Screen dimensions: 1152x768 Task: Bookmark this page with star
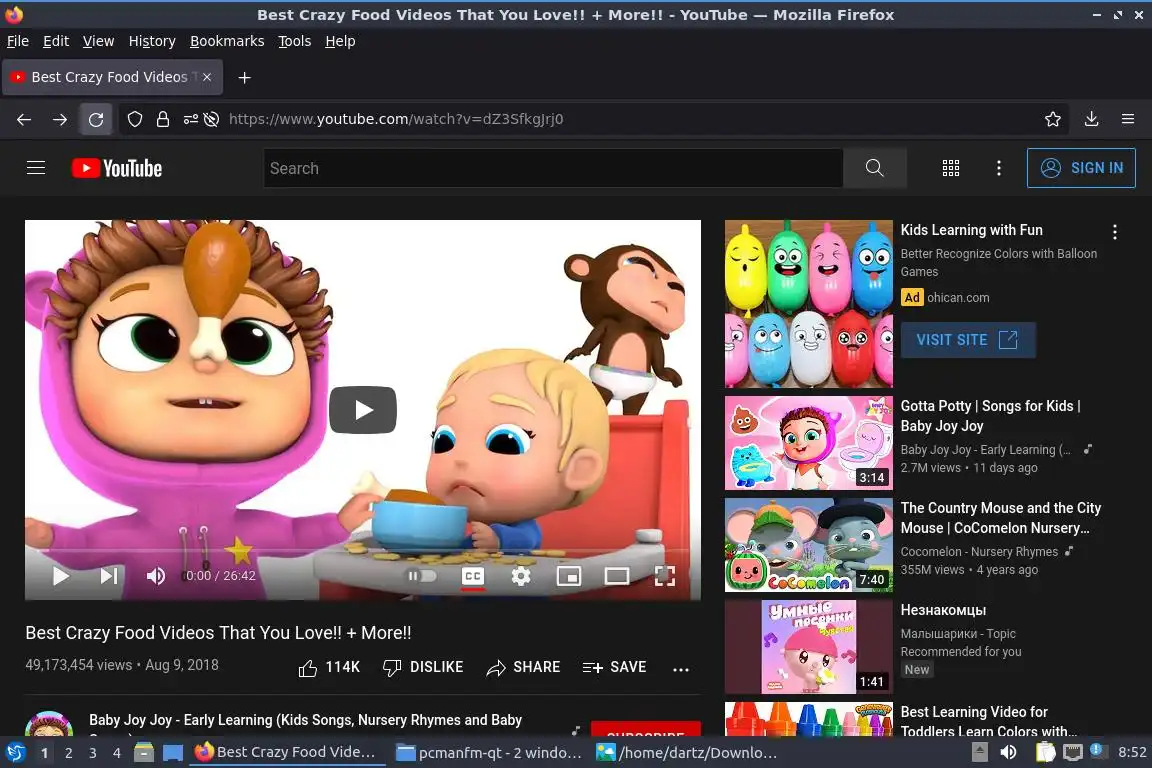[x=1053, y=119]
